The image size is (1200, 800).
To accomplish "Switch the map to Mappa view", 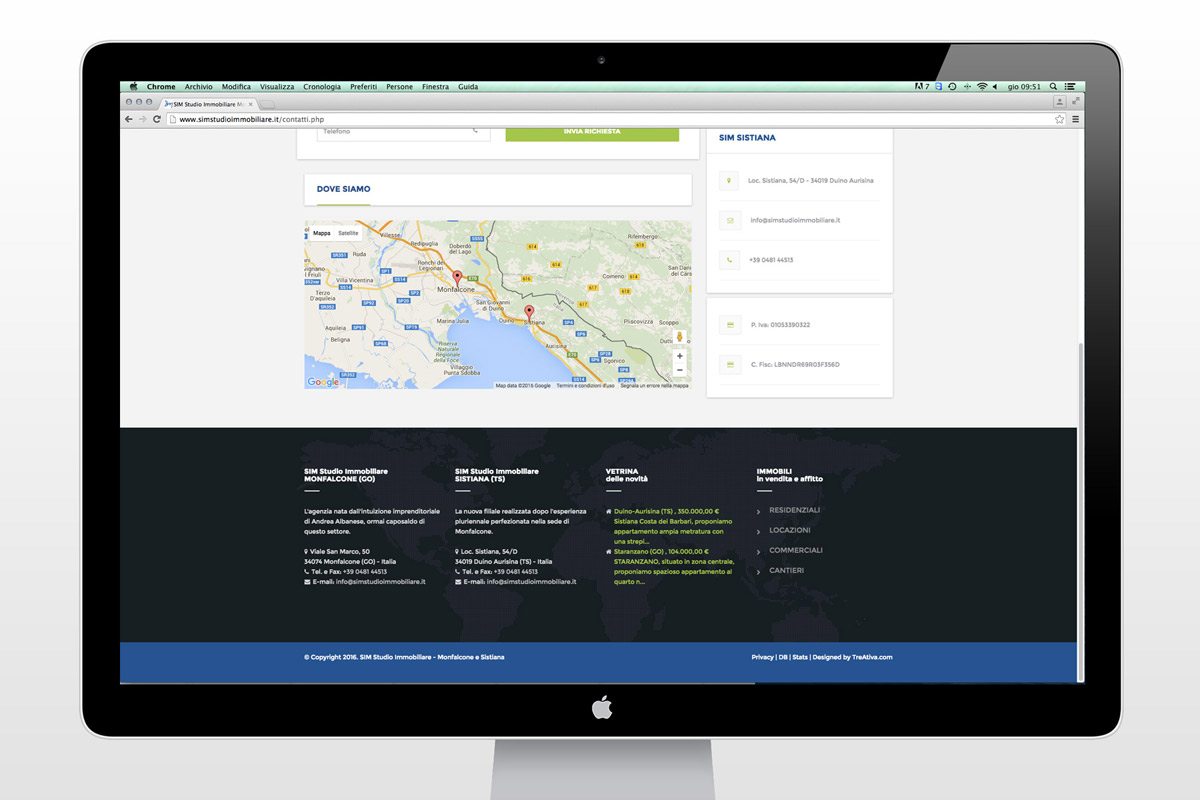I will pos(321,233).
